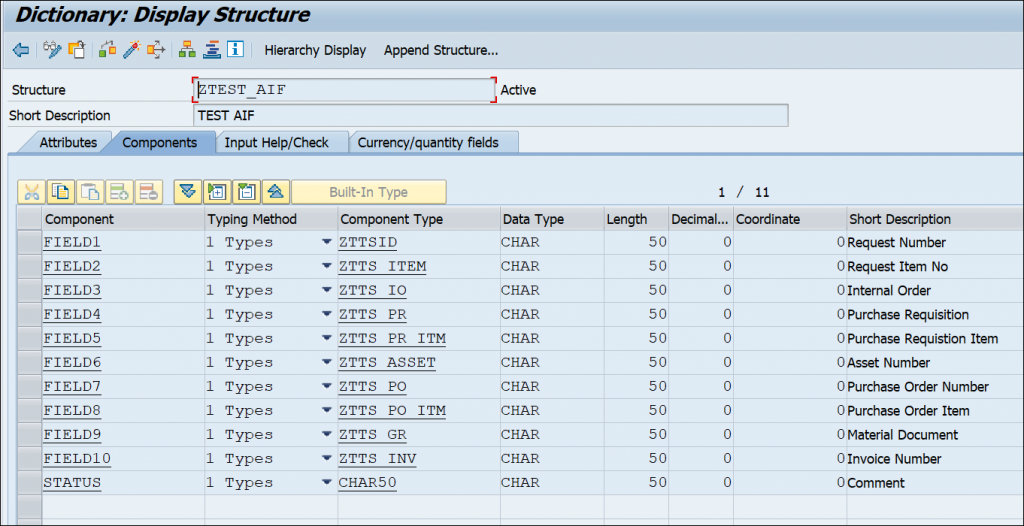Viewport: 1024px width, 526px height.
Task: Open Typing Method dropdown for FIELD7
Action: pos(327,387)
